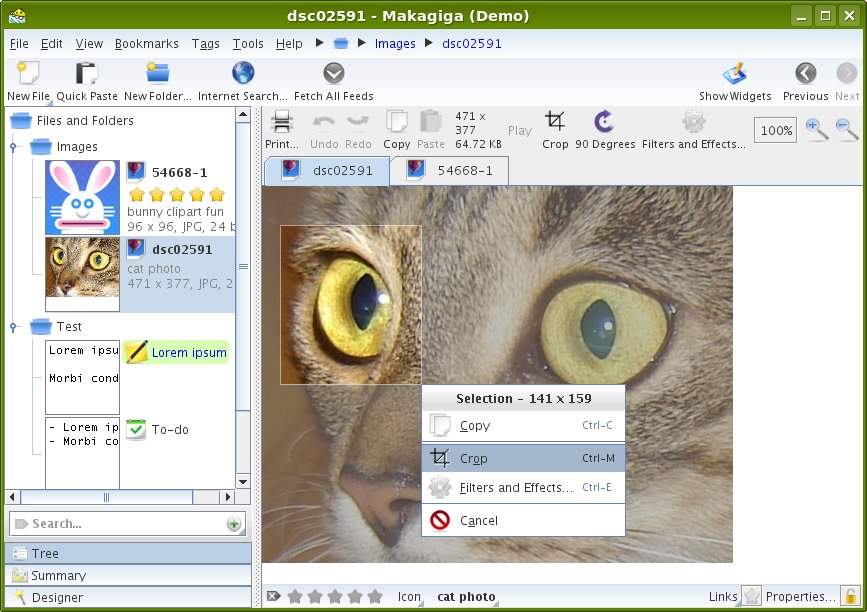Screen dimensions: 867x612
Task: Click the Files and Folders root icon
Action: point(21,121)
